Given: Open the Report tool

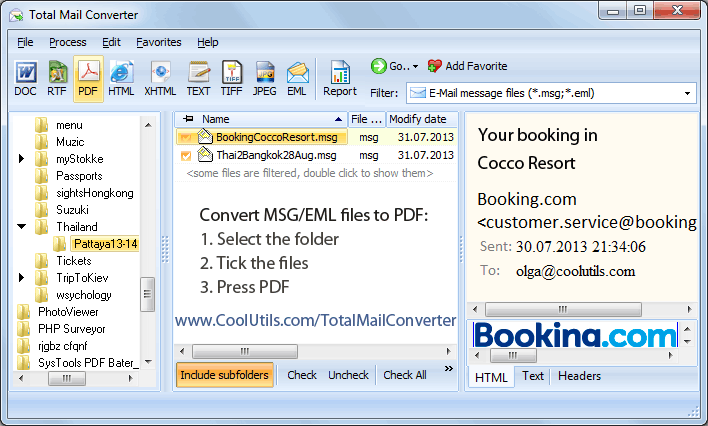Looking at the screenshot, I should pyautogui.click(x=340, y=78).
